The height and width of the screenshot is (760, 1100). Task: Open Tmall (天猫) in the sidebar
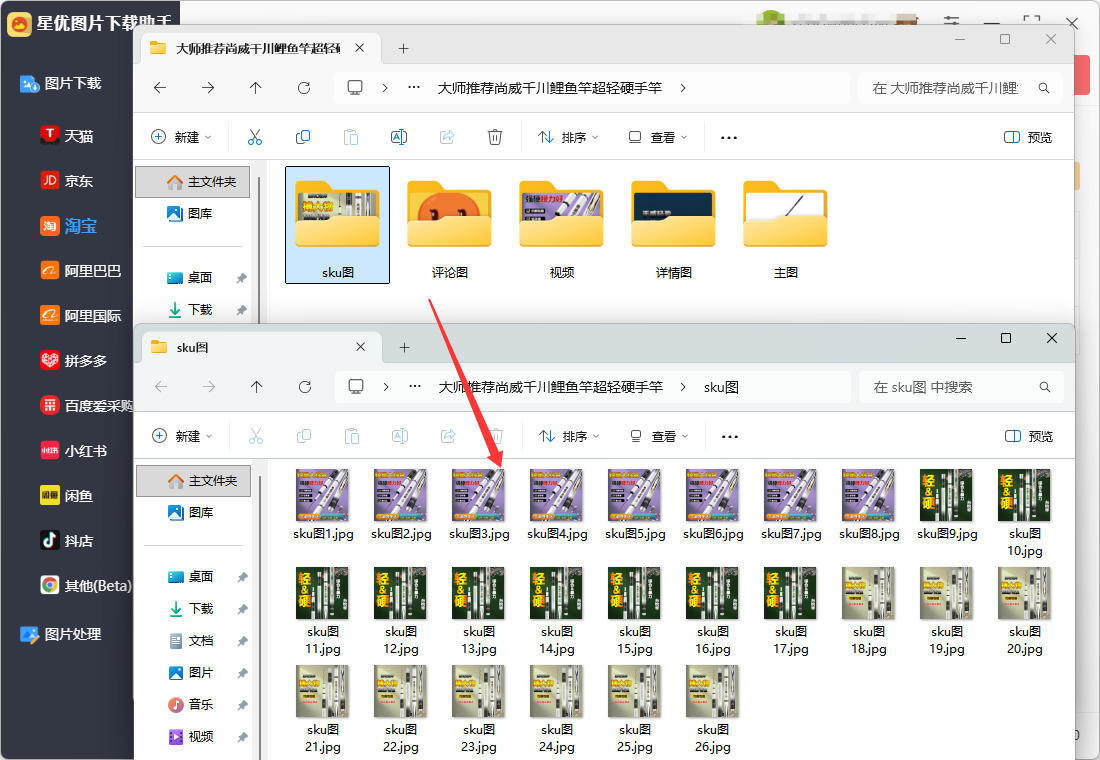click(67, 135)
